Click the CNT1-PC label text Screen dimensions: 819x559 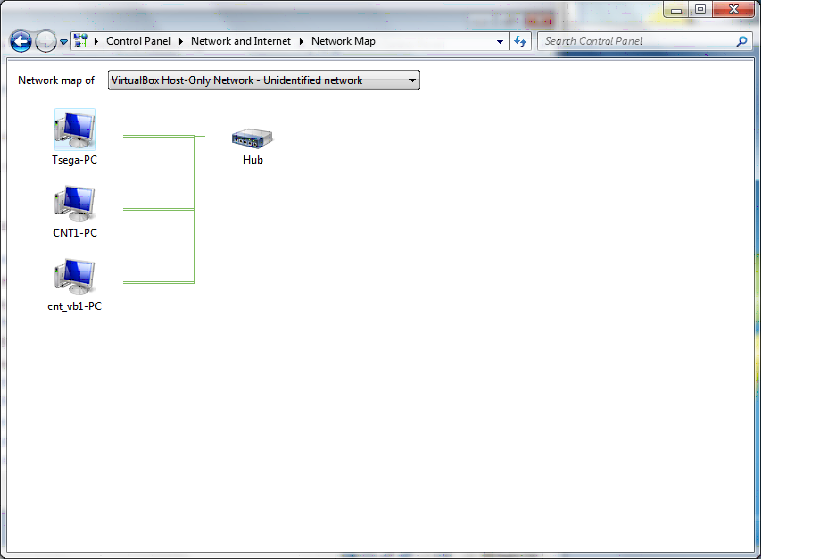pyautogui.click(x=75, y=233)
